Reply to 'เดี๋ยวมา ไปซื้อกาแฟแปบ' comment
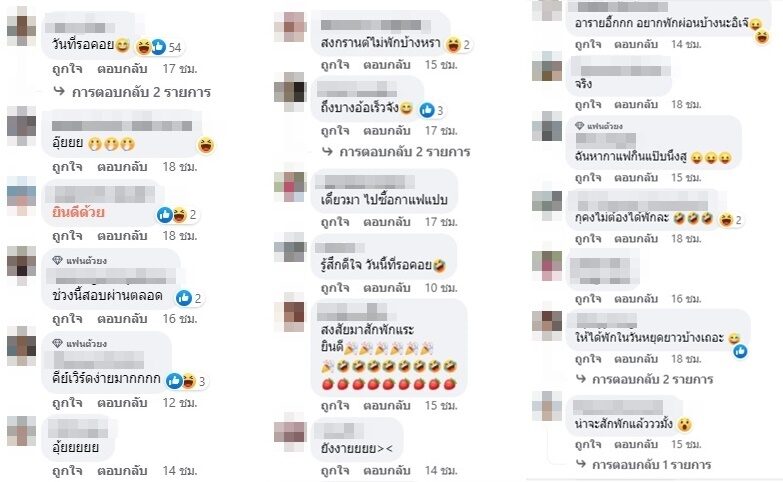Screen dimensions: 783x482 (387, 221)
